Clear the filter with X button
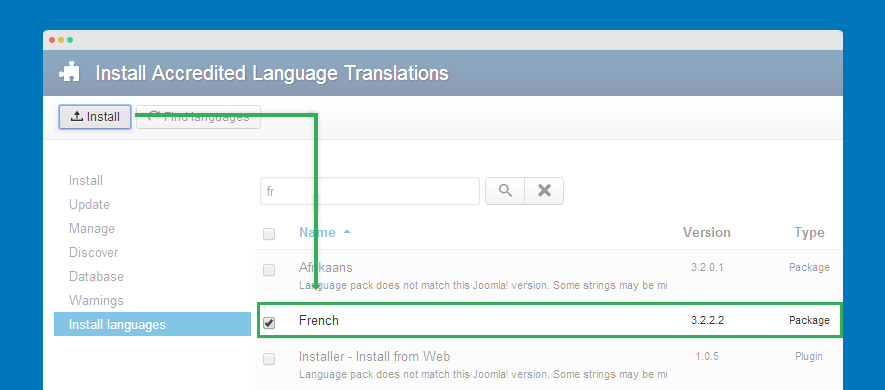885x390 pixels. 544,191
